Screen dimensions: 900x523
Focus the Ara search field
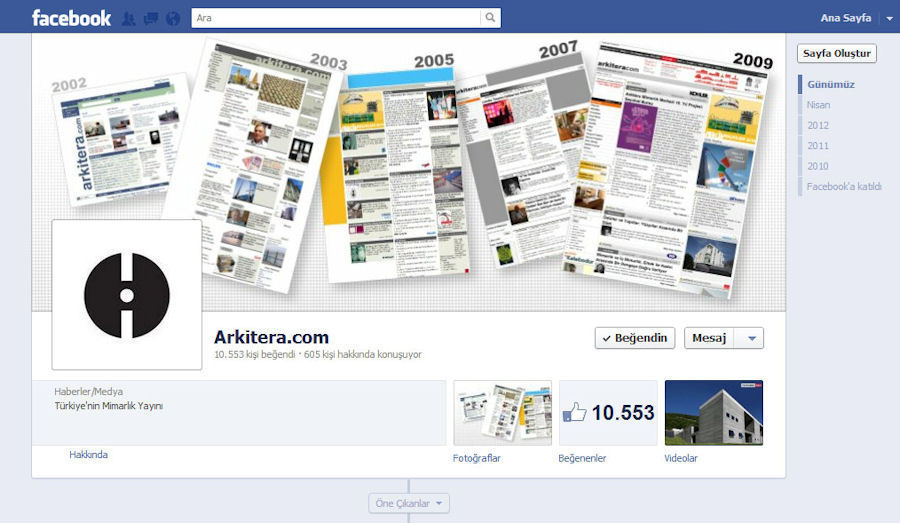[x=336, y=18]
